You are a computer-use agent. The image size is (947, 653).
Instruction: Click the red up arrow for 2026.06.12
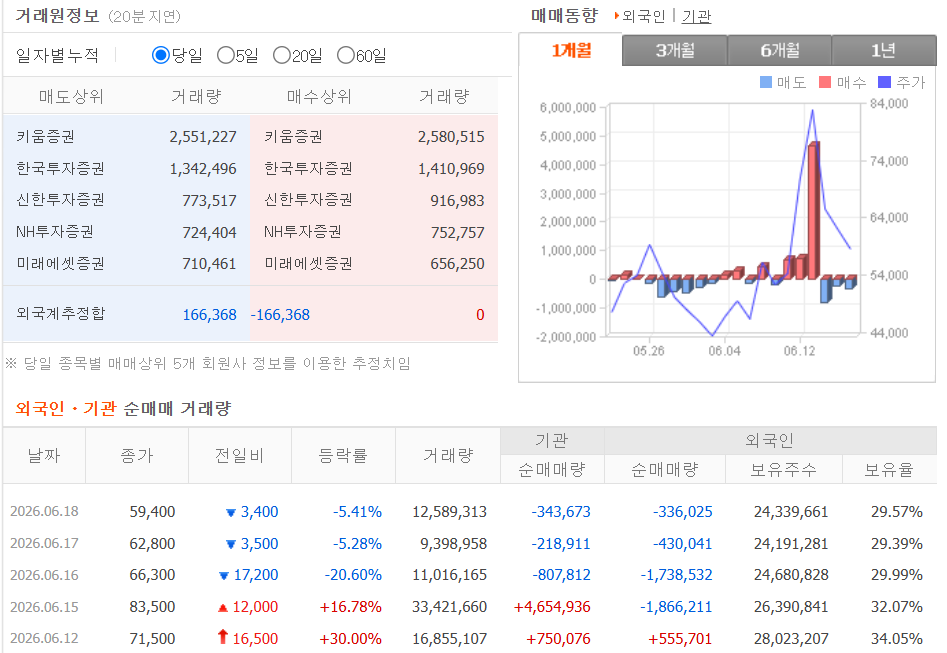pos(223,637)
